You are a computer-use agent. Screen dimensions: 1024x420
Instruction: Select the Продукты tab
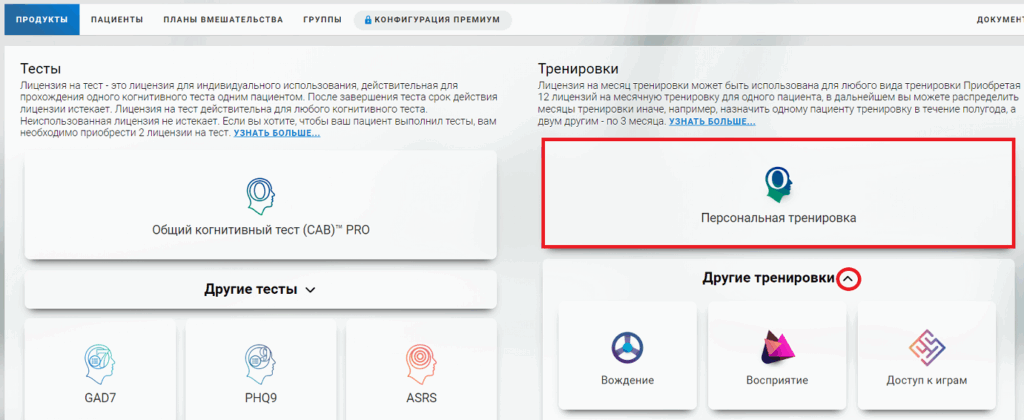point(42,20)
